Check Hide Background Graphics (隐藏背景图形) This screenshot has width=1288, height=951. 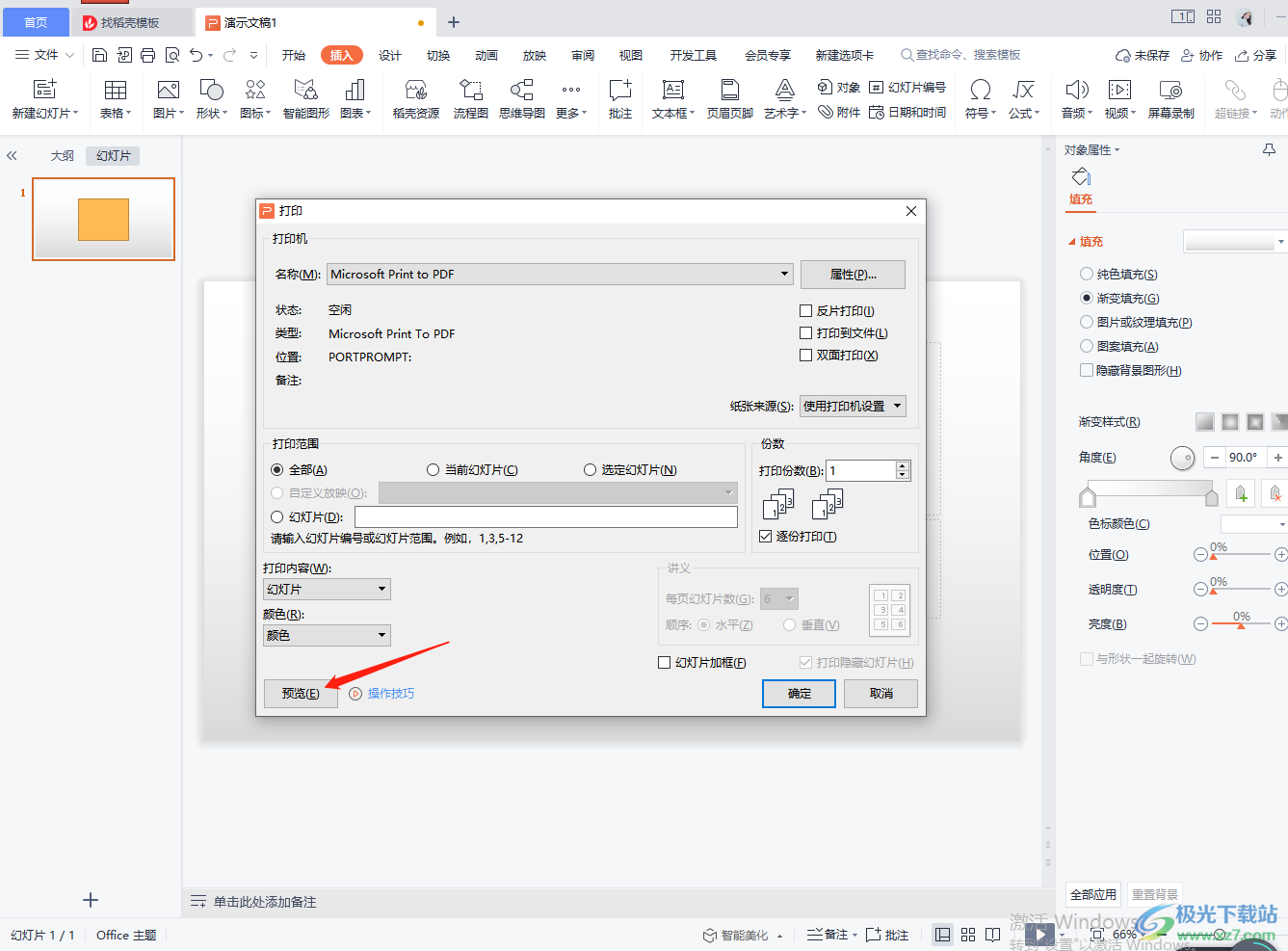[x=1087, y=371]
